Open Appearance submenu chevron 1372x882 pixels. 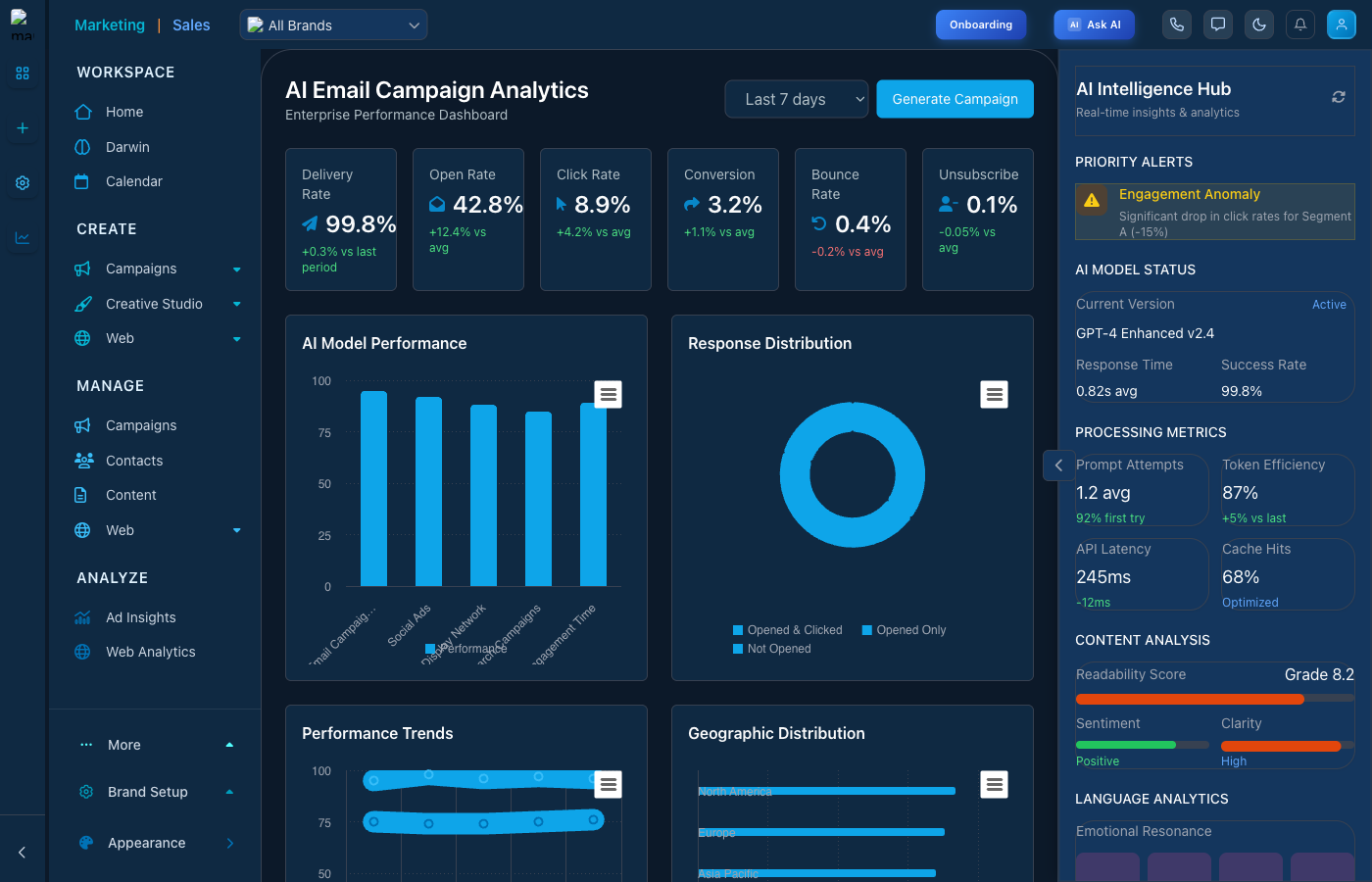click(230, 843)
